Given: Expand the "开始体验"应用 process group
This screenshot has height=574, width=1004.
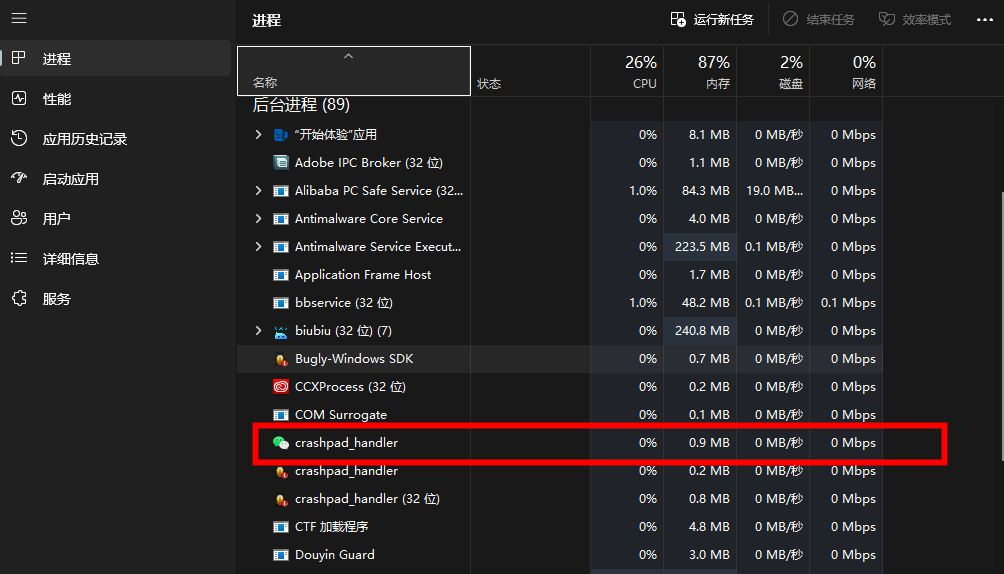Looking at the screenshot, I should tap(258, 135).
